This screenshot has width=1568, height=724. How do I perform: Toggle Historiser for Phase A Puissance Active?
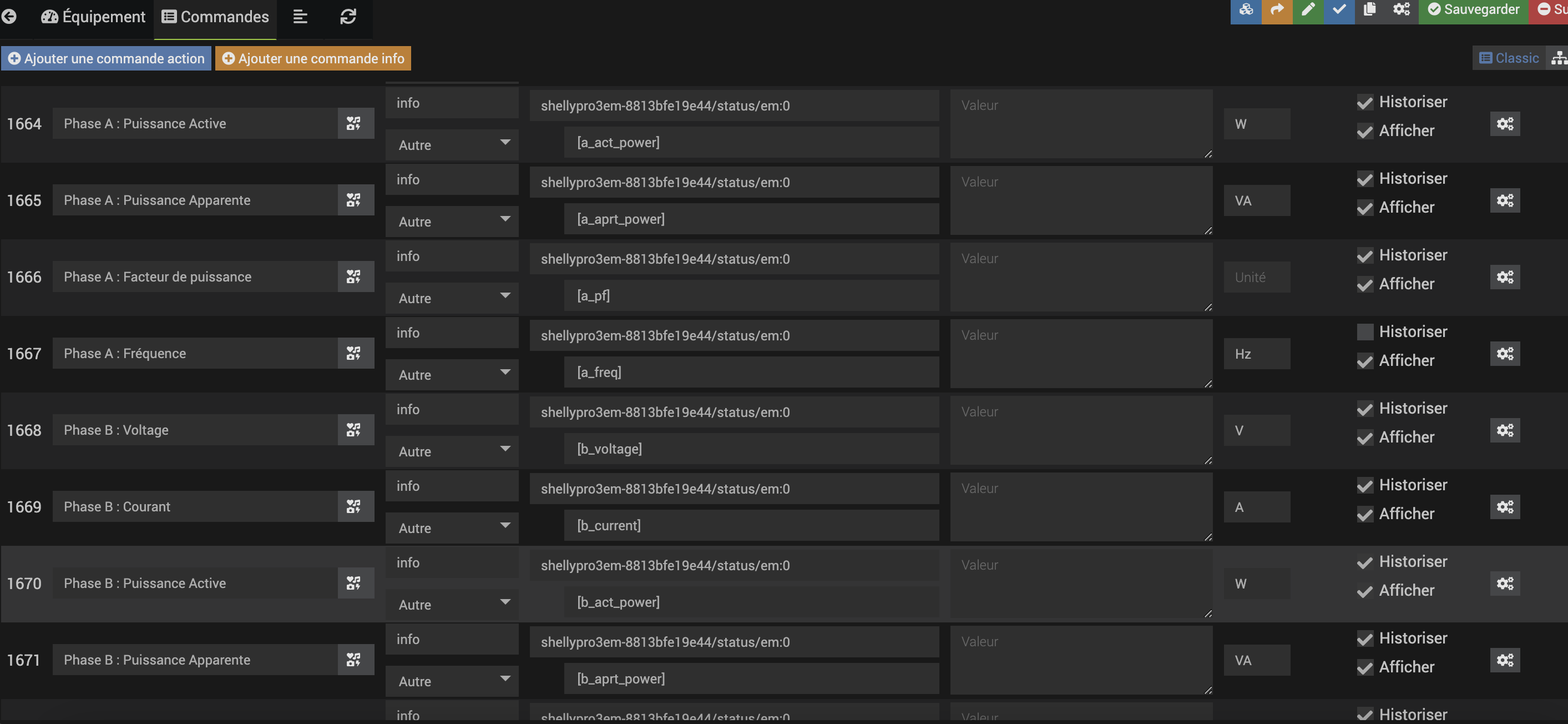[1365, 102]
